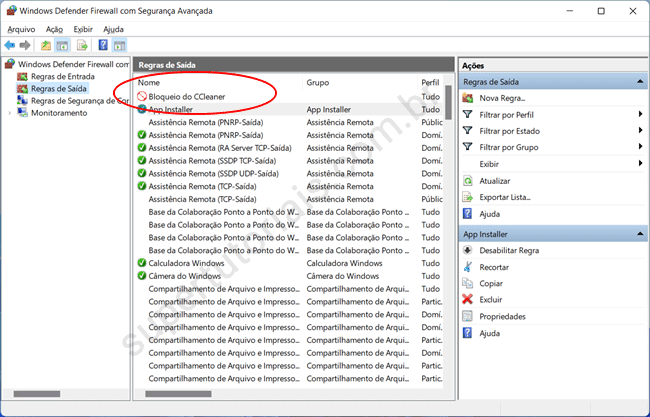Select Regras de Entrada in the tree
Screen dimensions: 650x417
pos(62,76)
